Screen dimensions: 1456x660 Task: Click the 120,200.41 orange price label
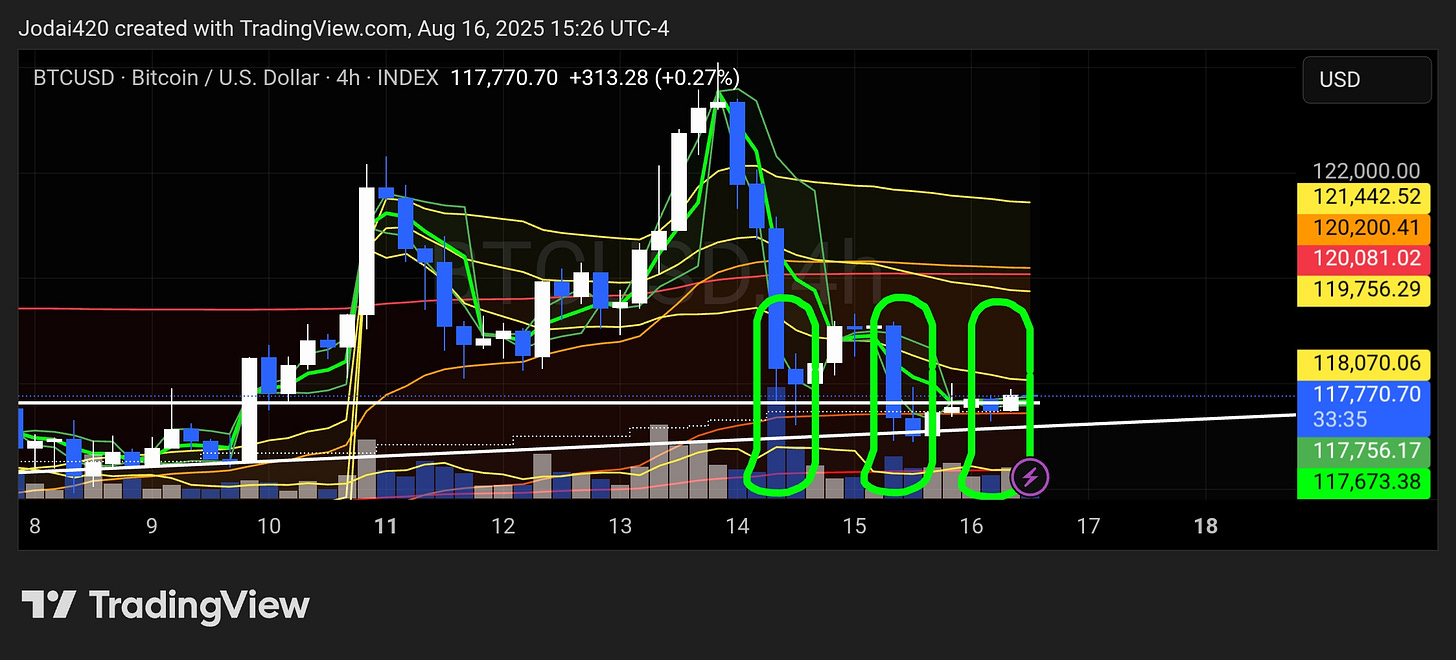click(x=1366, y=228)
